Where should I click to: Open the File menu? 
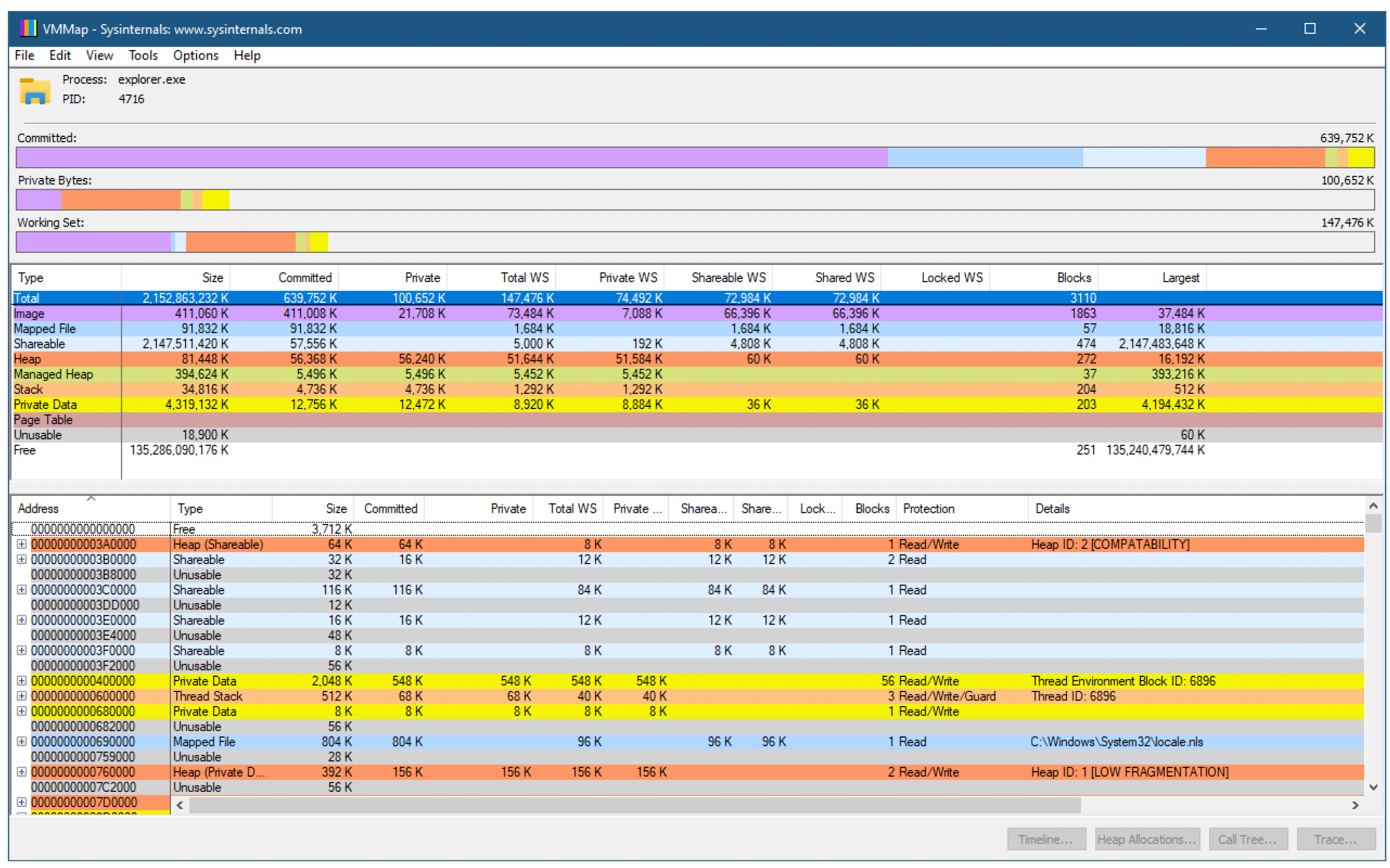coord(24,55)
